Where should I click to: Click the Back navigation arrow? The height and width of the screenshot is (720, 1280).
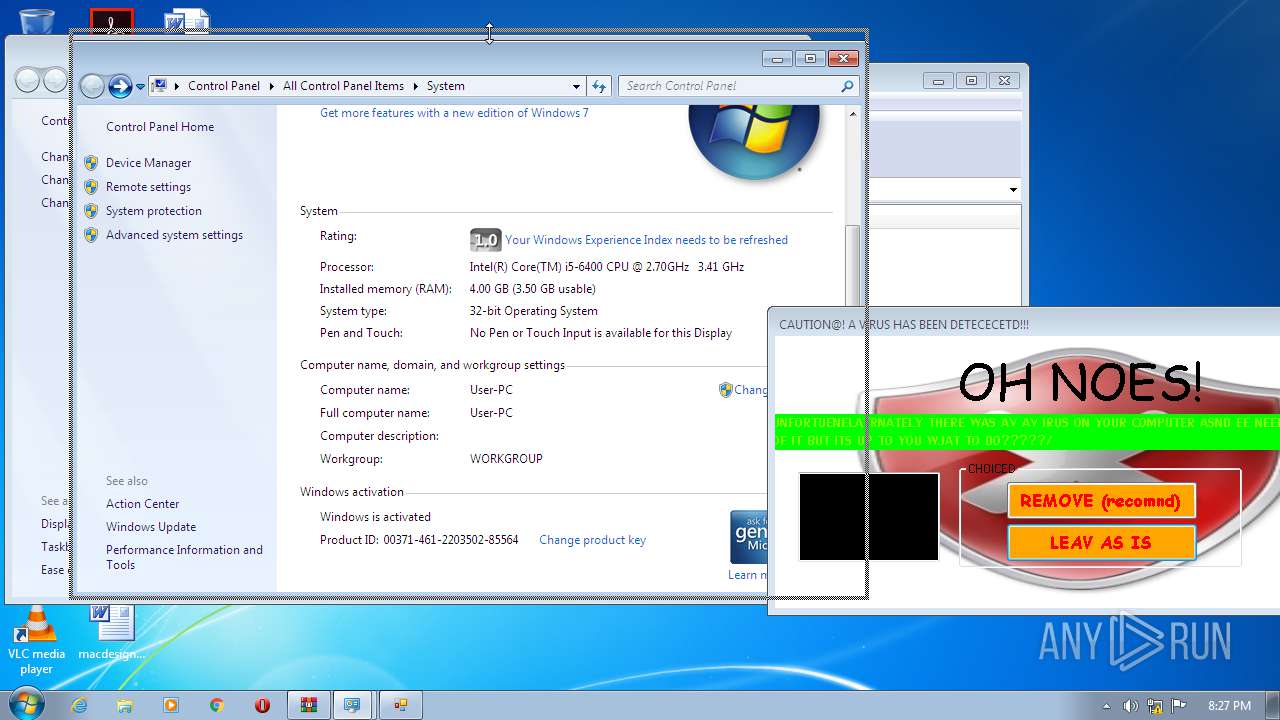pyautogui.click(x=92, y=86)
